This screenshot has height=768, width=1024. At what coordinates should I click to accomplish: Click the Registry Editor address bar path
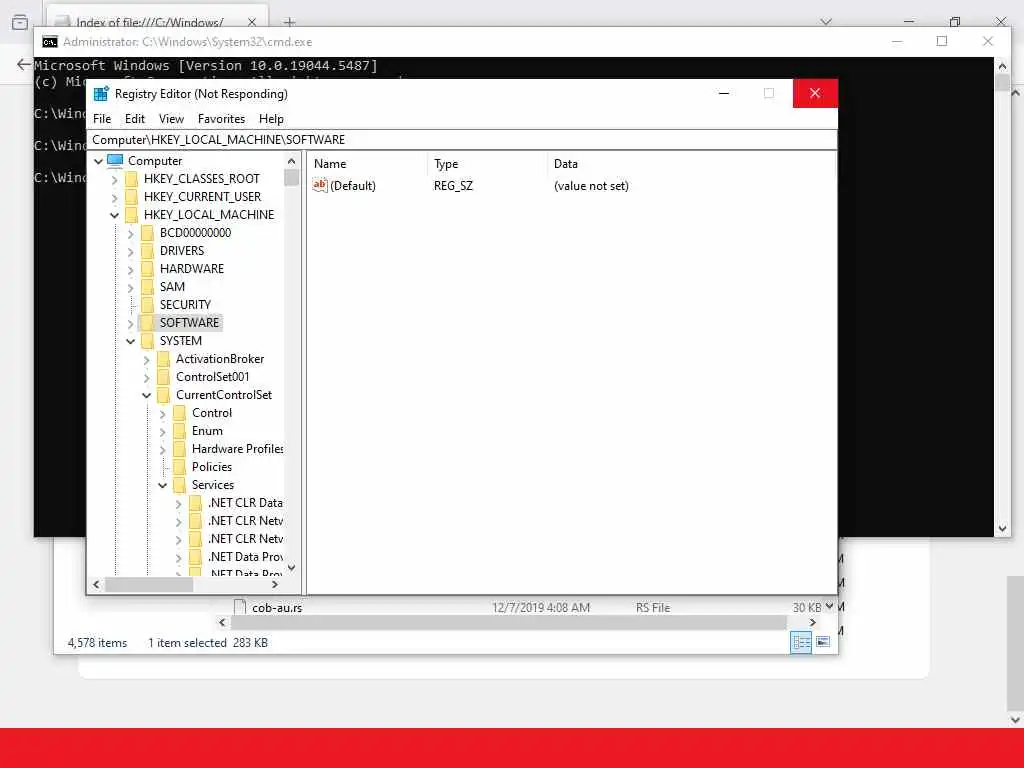(462, 140)
